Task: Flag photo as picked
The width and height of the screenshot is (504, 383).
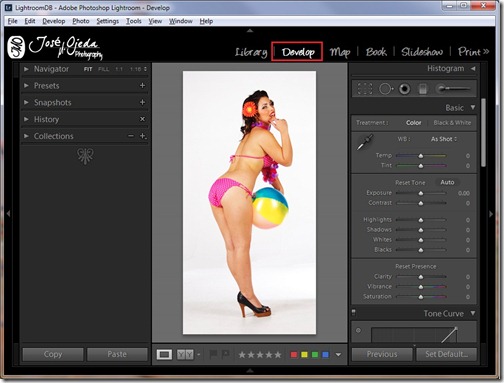Action: pyautogui.click(x=213, y=355)
